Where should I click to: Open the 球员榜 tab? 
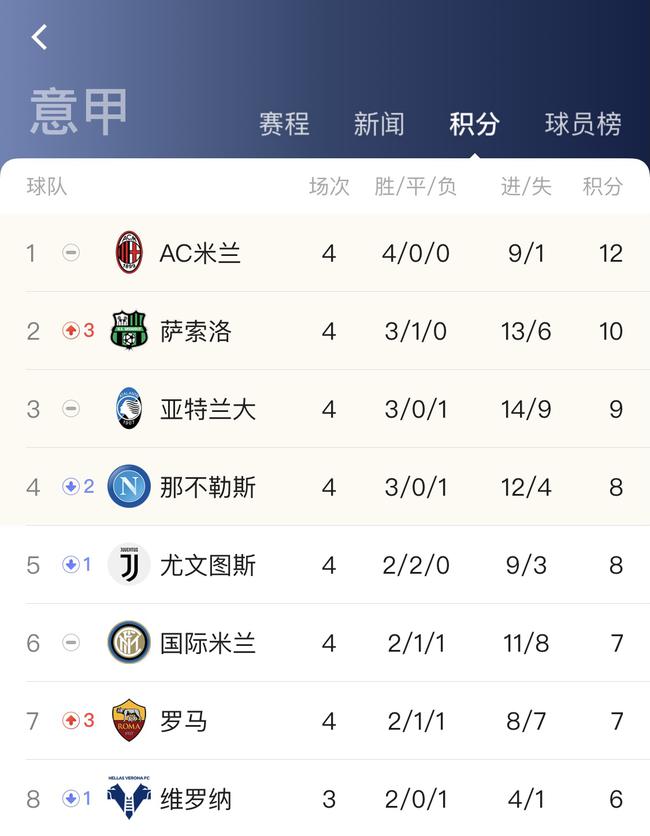click(583, 124)
